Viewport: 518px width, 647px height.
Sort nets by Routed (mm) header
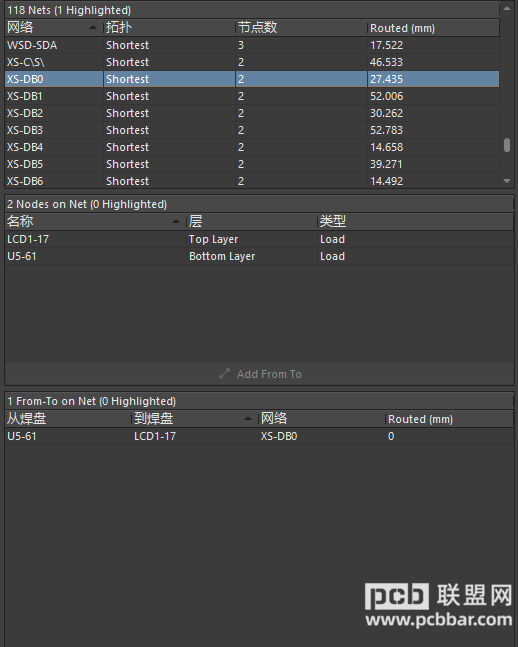[433, 28]
